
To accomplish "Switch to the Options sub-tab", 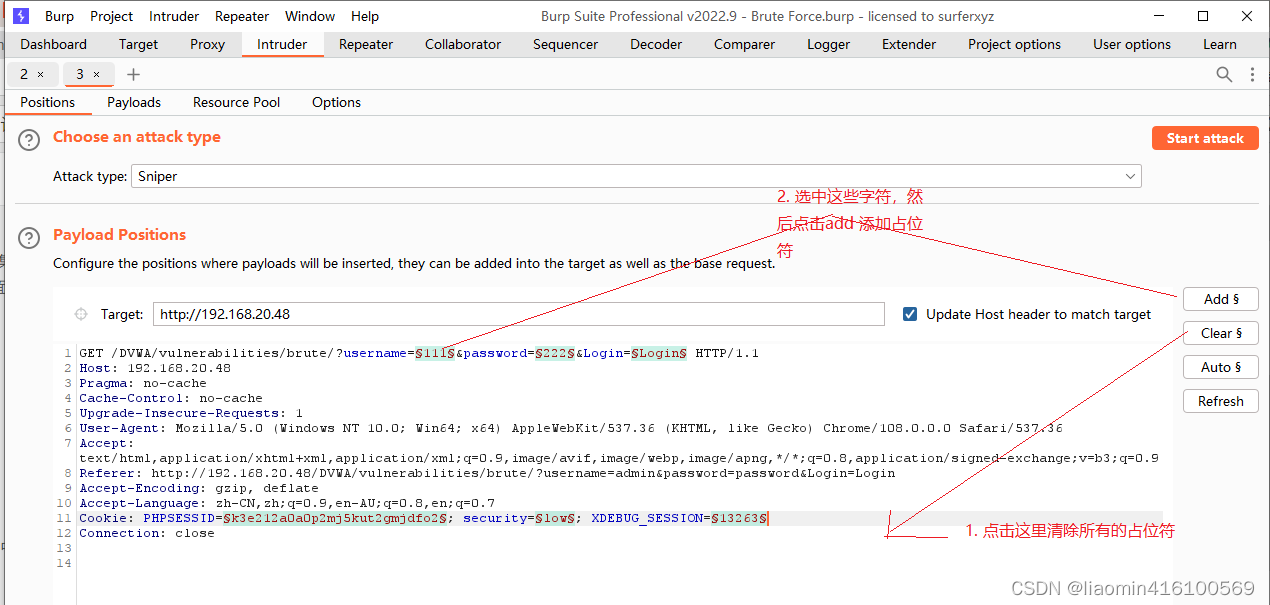I will click(336, 102).
